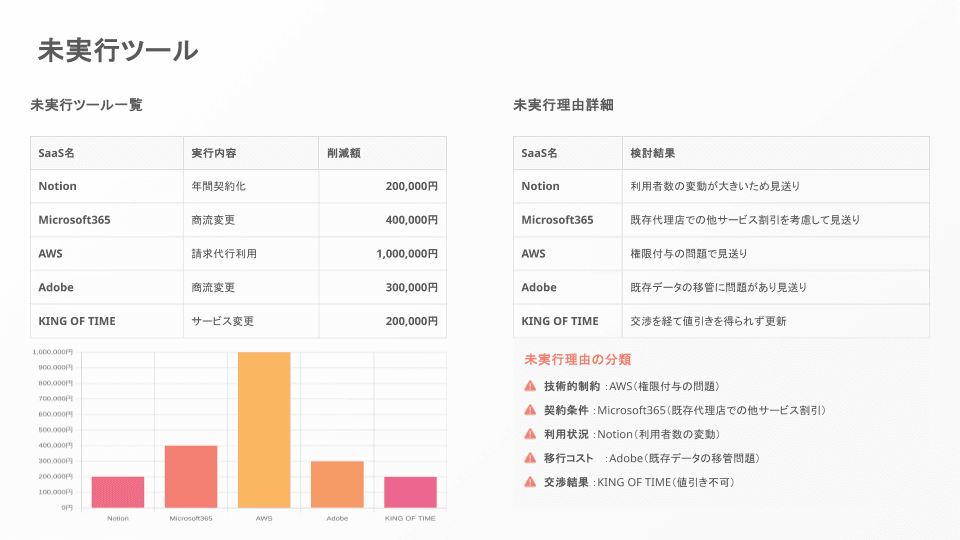Click AWS（権限付与の問題） text
Viewport: 960px width, 540px height.
tap(664, 386)
